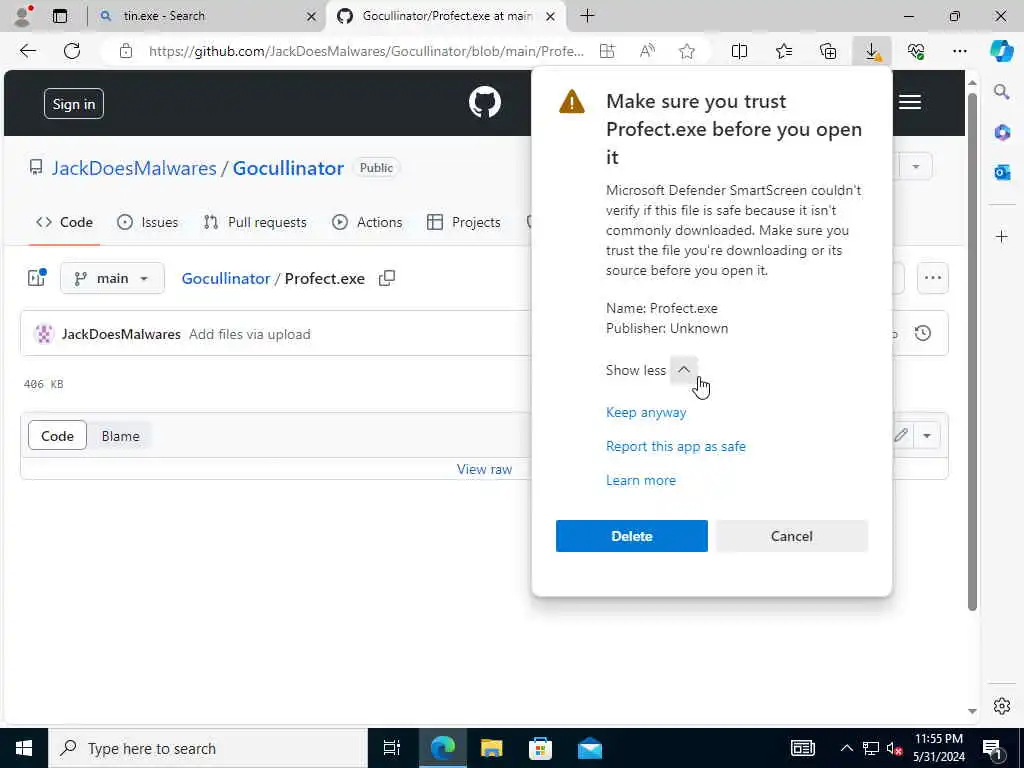This screenshot has height=768, width=1024.
Task: Open the Copilot sidebar icon
Action: click(x=1001, y=51)
